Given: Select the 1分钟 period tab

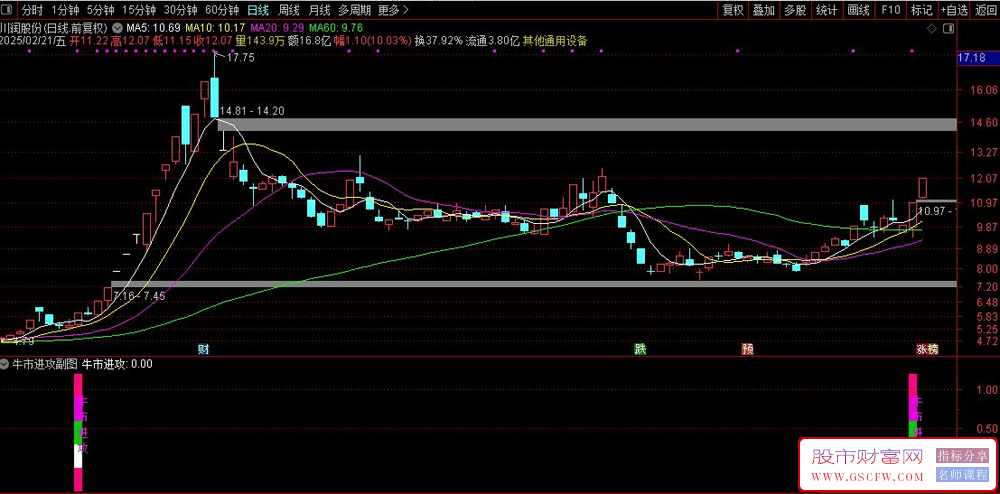Looking at the screenshot, I should tap(65, 10).
